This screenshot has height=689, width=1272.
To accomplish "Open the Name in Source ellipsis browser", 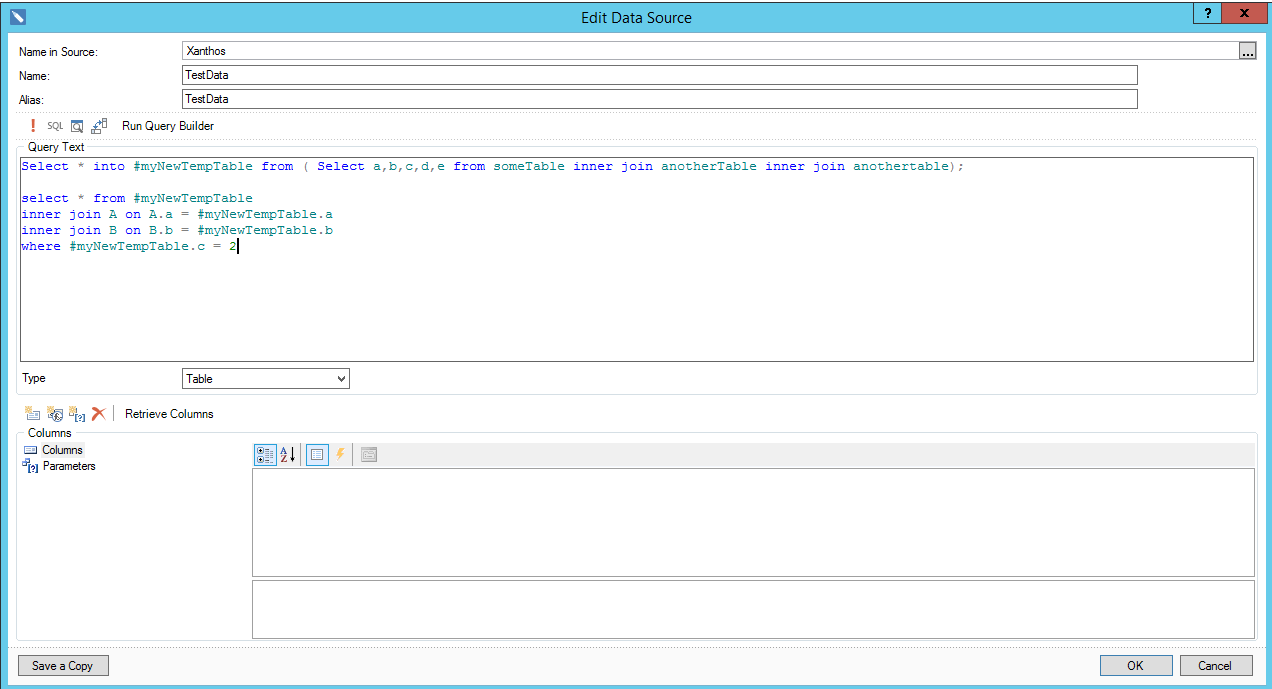I will point(1247,52).
